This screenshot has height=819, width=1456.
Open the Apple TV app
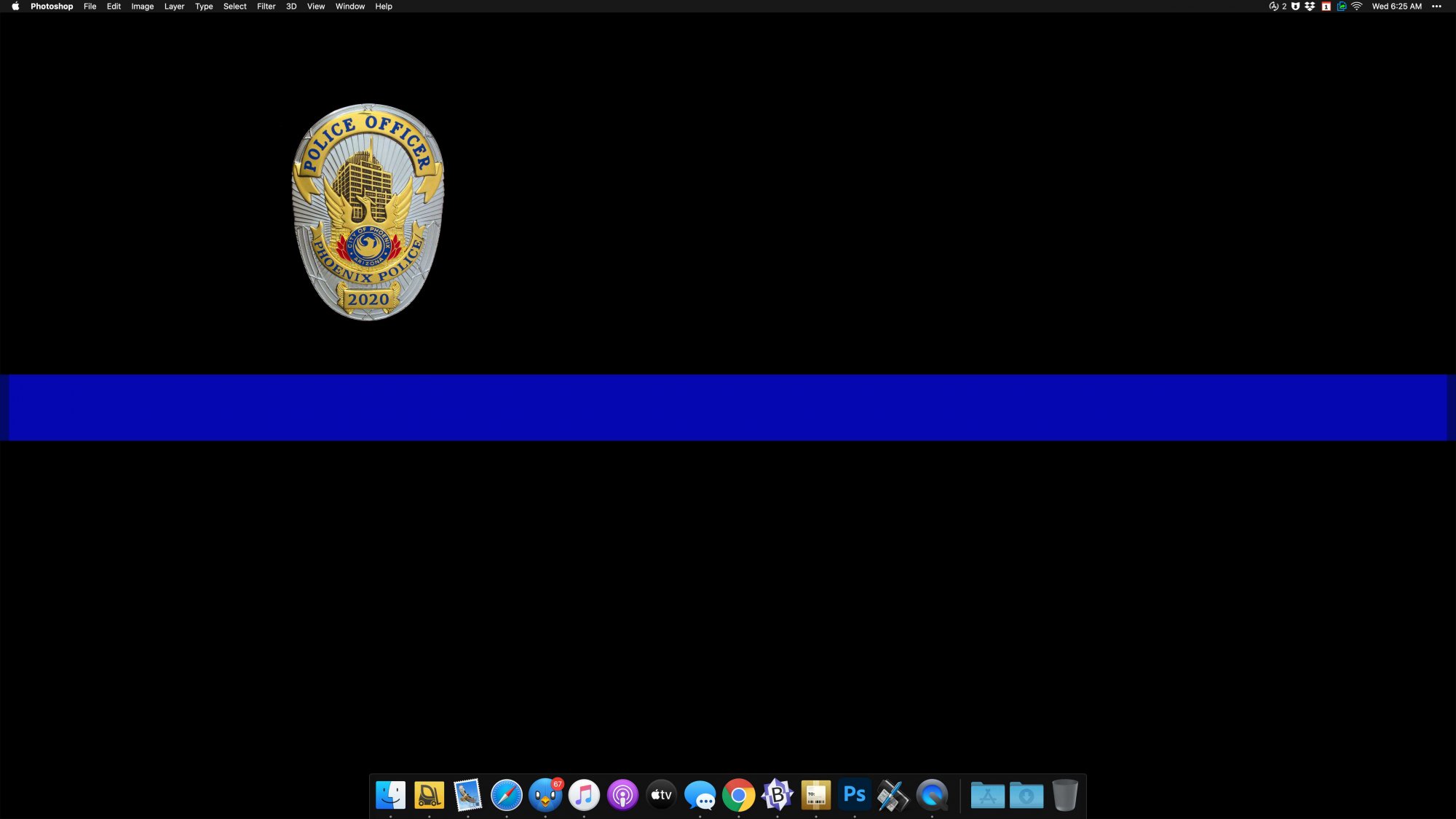pos(661,795)
